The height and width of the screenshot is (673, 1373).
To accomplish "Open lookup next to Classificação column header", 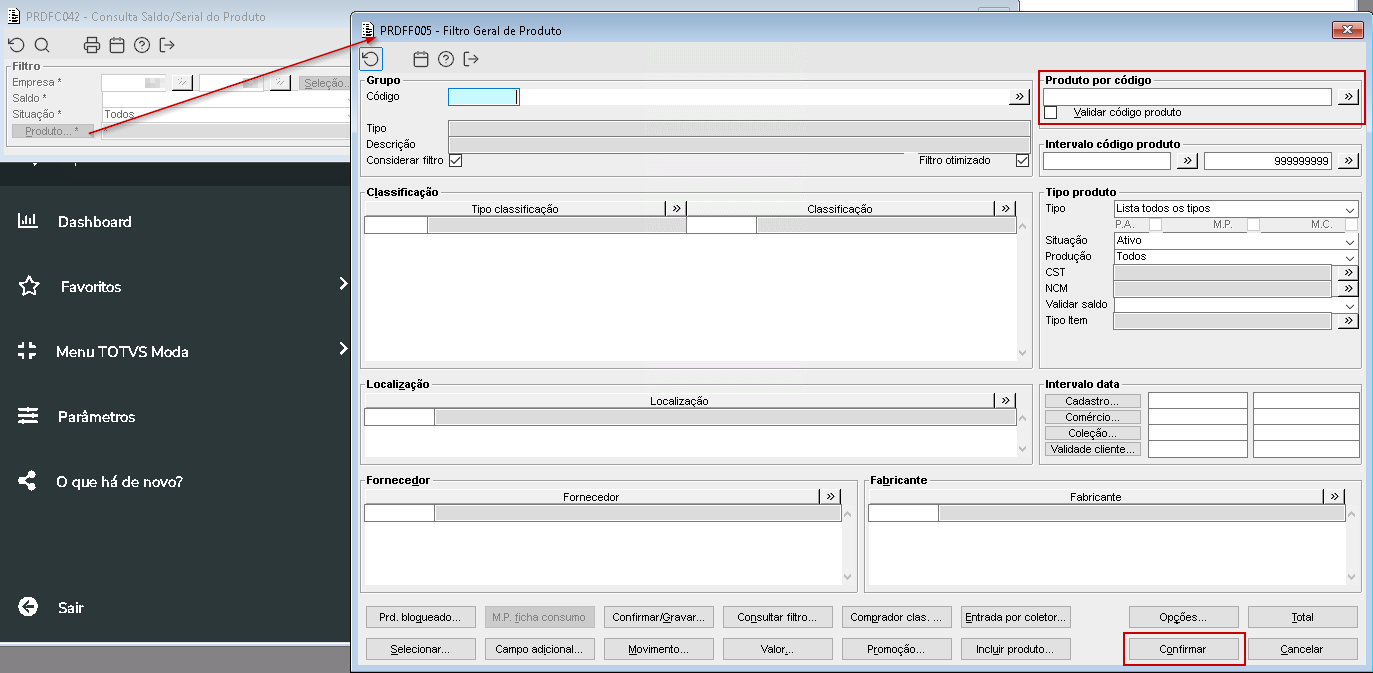I will click(1006, 209).
